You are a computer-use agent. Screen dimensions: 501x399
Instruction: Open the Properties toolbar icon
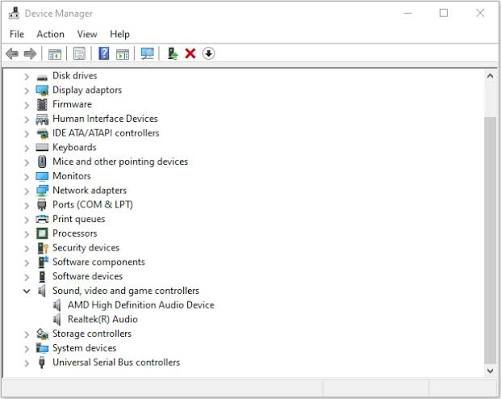pos(79,54)
